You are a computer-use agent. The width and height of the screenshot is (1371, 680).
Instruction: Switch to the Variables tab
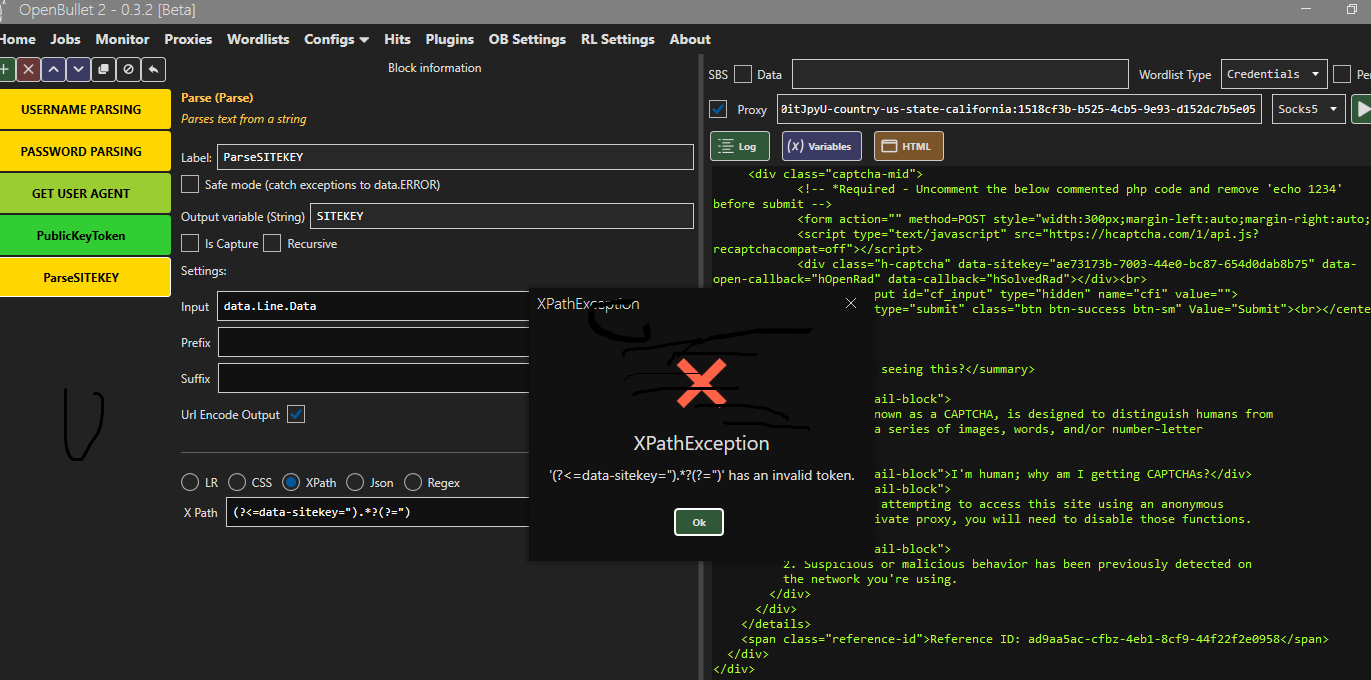pos(819,146)
